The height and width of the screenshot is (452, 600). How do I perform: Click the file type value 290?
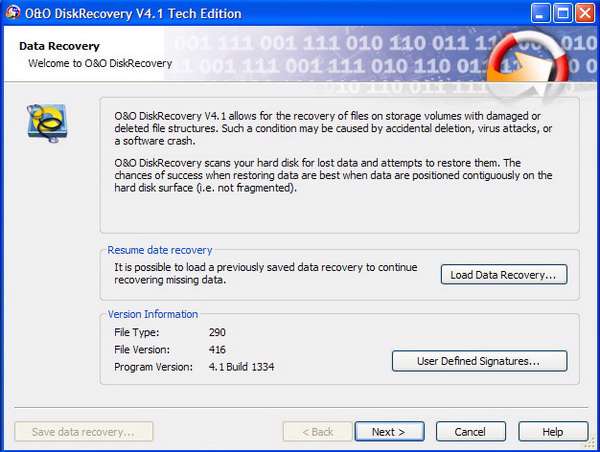click(x=217, y=332)
